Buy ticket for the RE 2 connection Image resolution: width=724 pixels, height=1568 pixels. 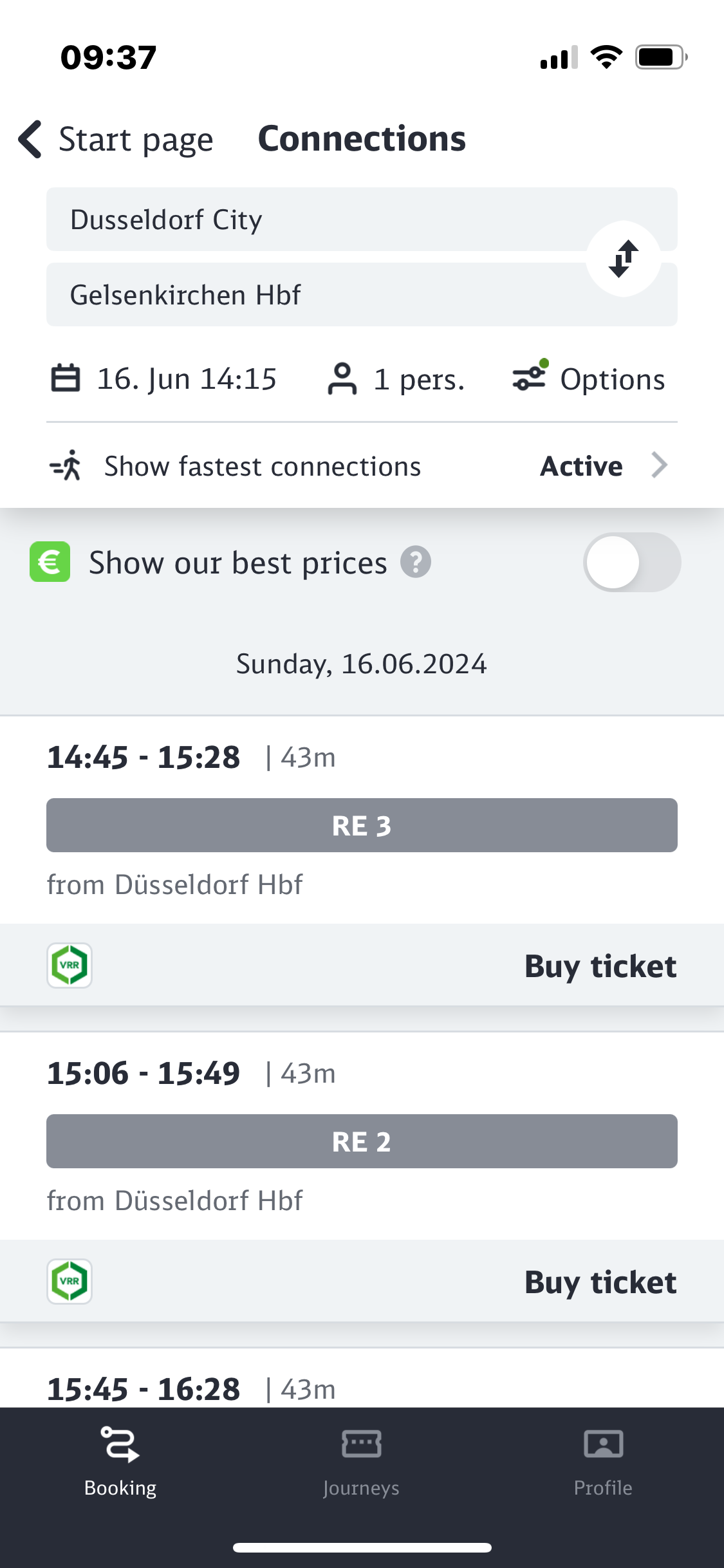point(600,1282)
